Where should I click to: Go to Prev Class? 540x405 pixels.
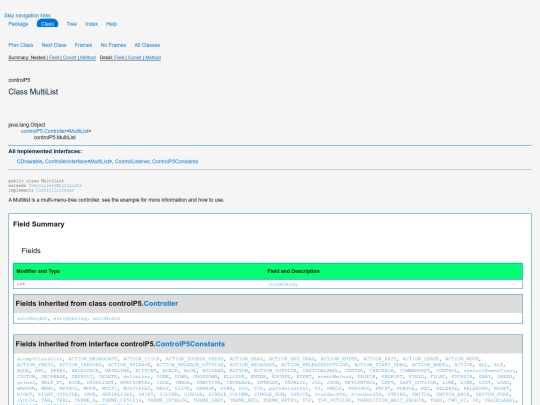coord(21,45)
